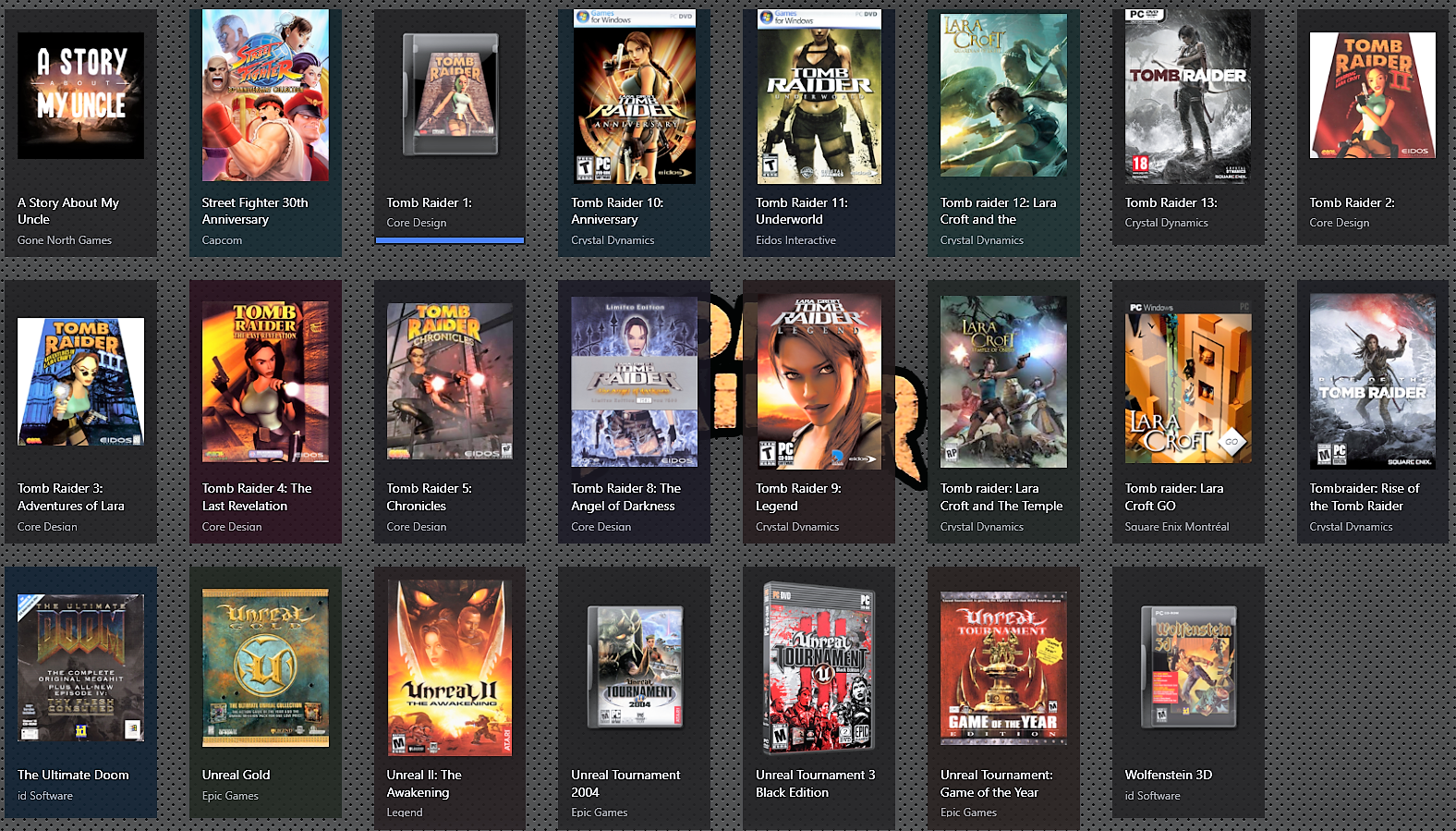The height and width of the screenshot is (831, 1456).
Task: Select Tomb Raider 5 Chronicles cover art
Action: click(450, 382)
